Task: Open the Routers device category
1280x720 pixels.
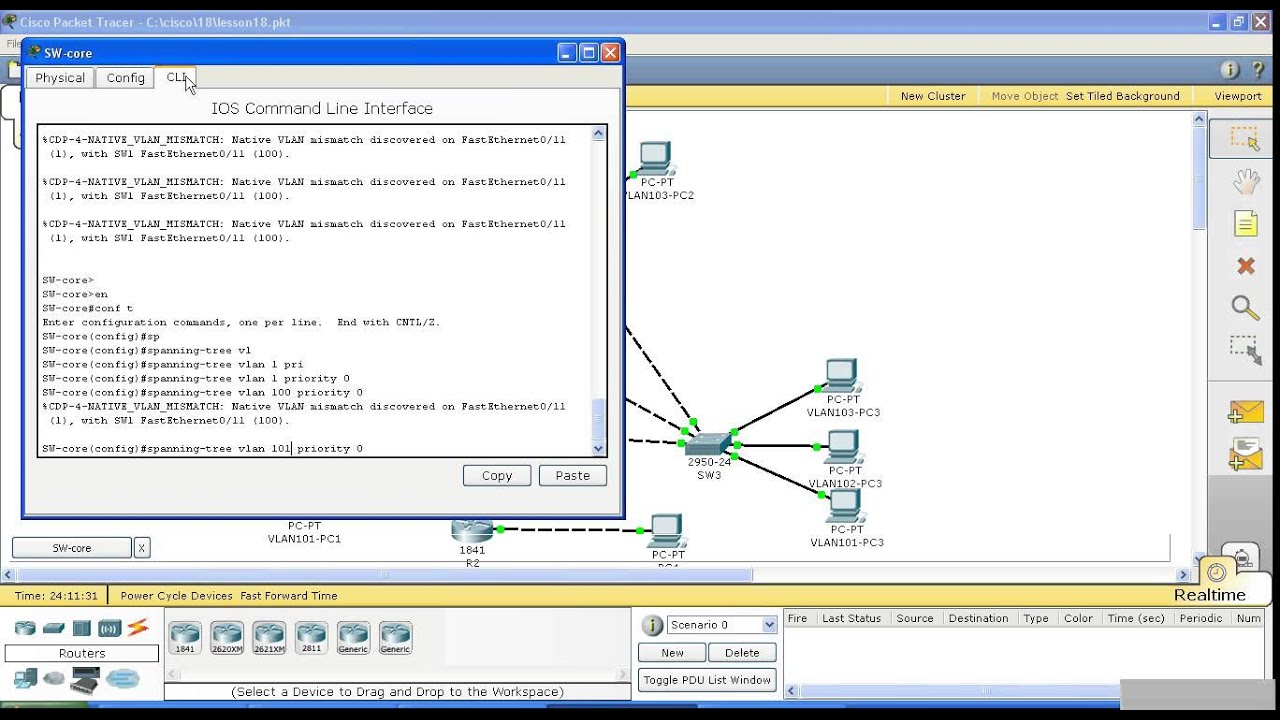Action: (25, 628)
